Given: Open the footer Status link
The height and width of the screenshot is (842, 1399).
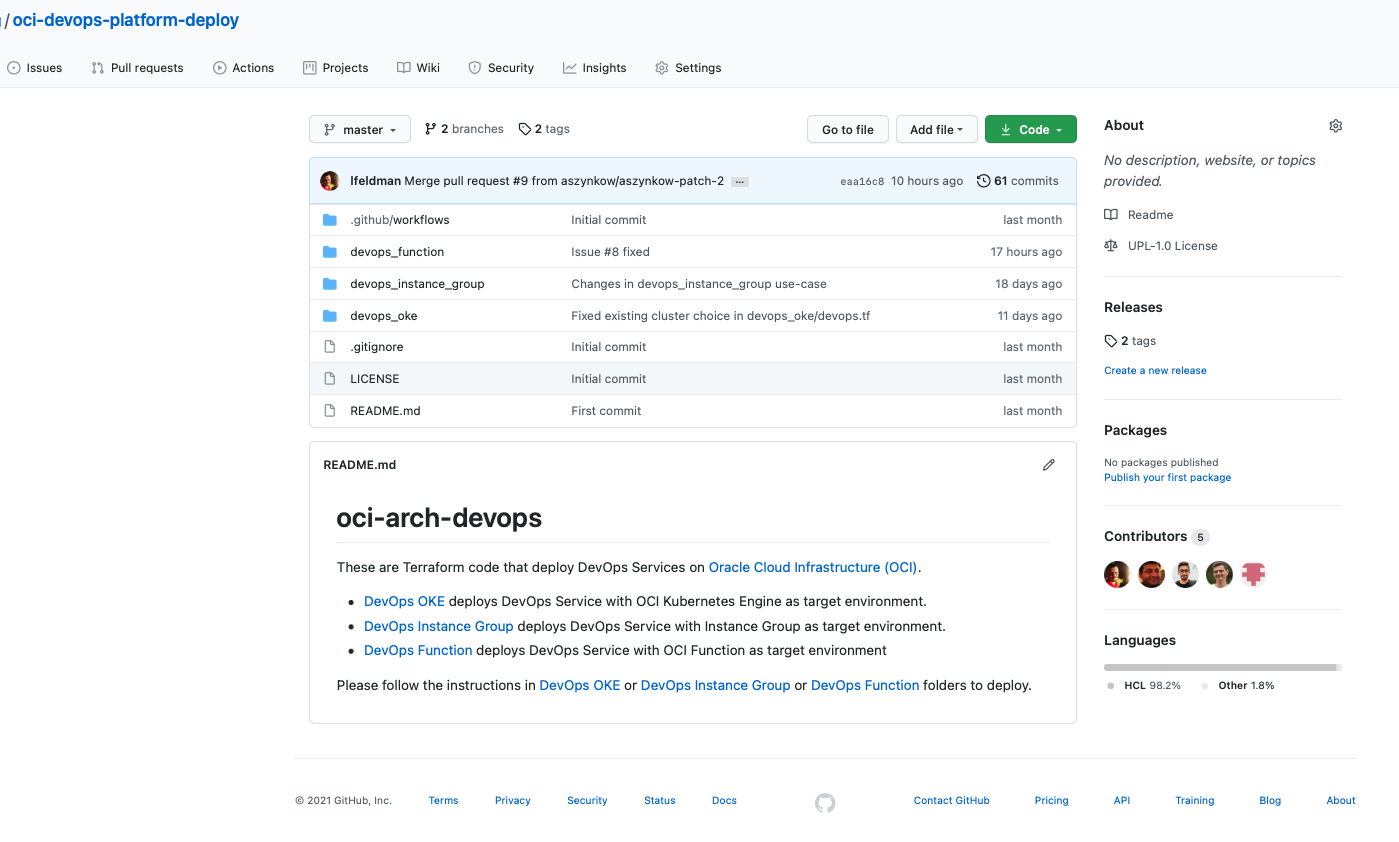Looking at the screenshot, I should pyautogui.click(x=660, y=800).
